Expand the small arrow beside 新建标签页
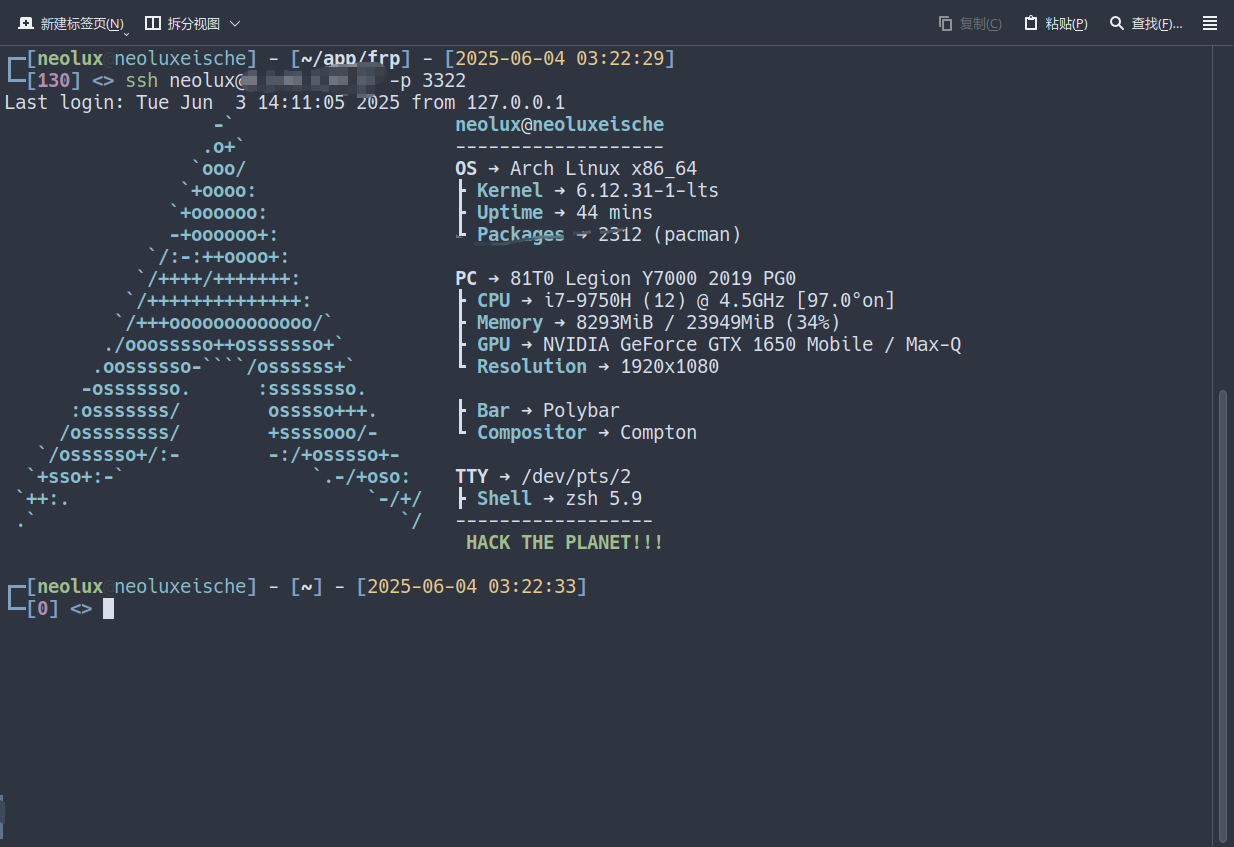 (127, 33)
